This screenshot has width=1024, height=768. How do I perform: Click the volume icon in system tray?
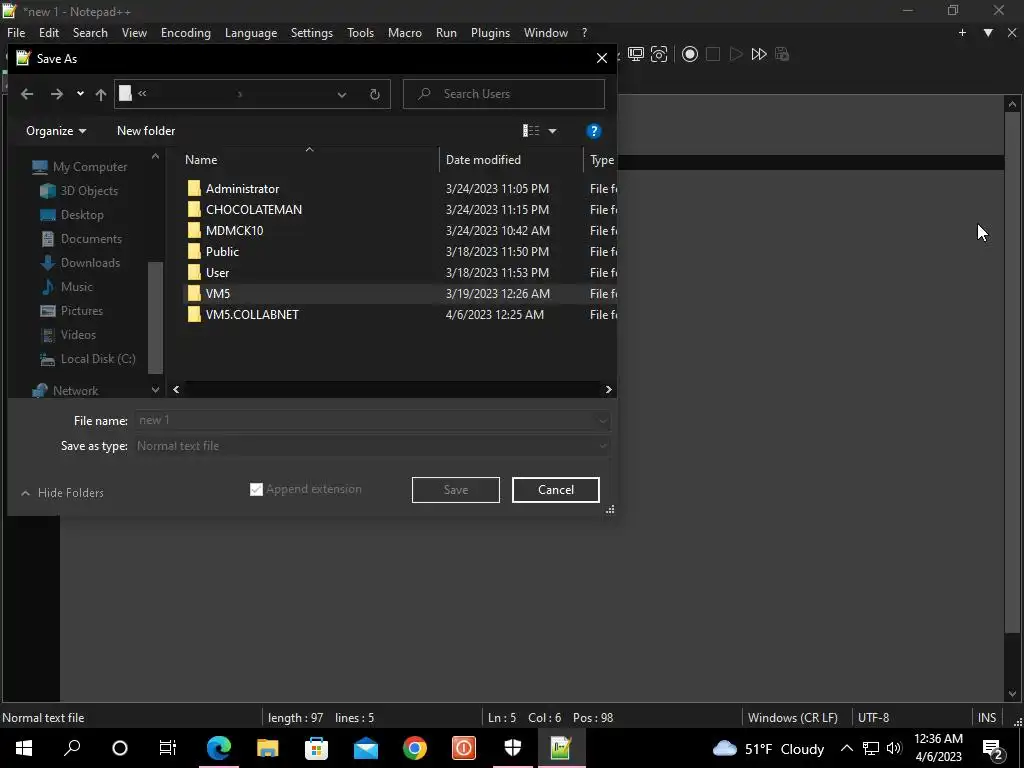(894, 748)
